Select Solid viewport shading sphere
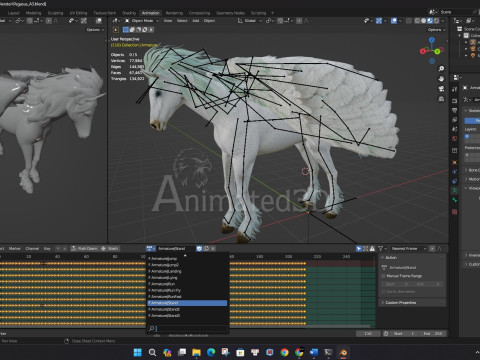Image resolution: width=480 pixels, height=360 pixels. coord(424,21)
